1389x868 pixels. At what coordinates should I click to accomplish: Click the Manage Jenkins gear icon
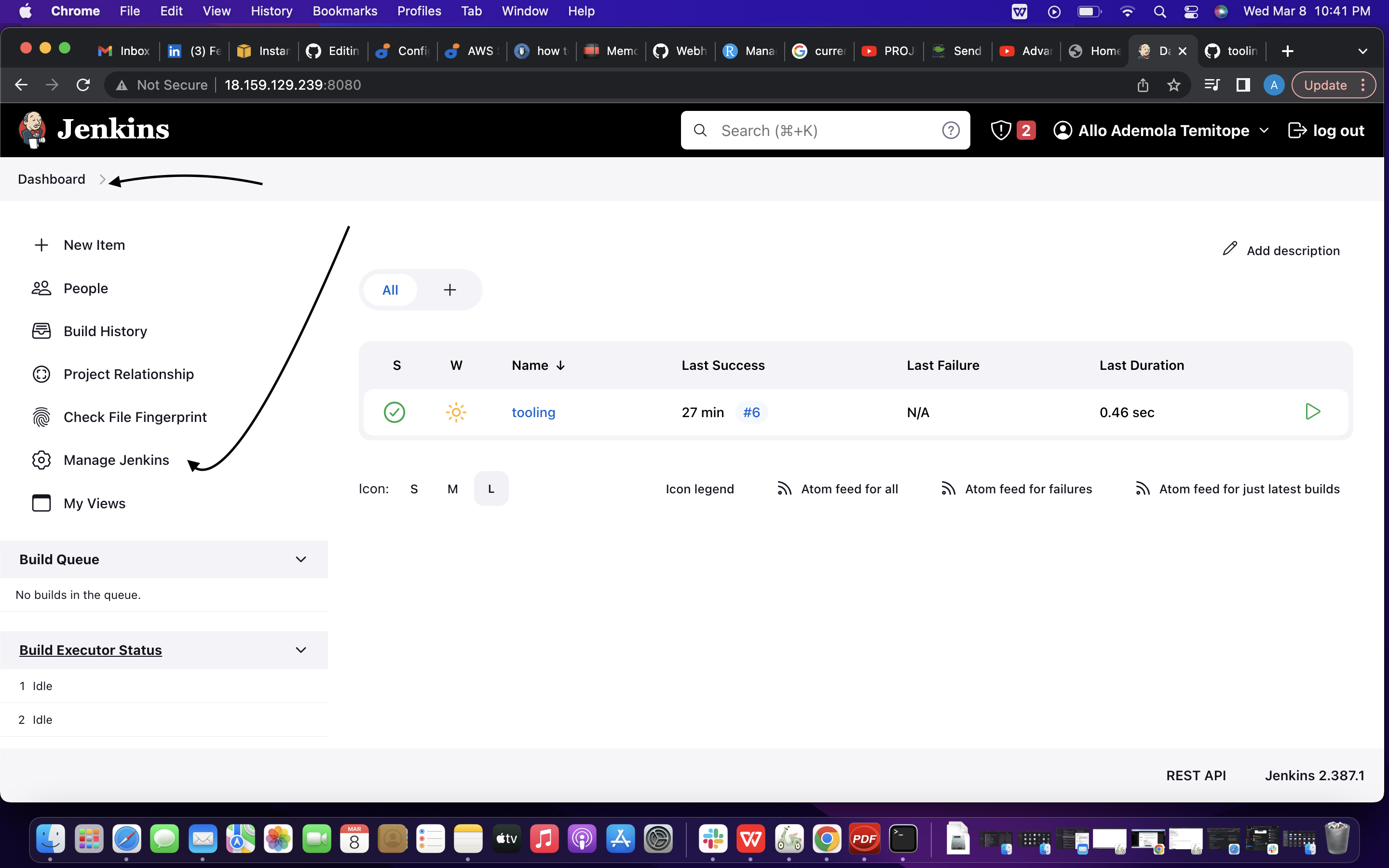[41, 460]
